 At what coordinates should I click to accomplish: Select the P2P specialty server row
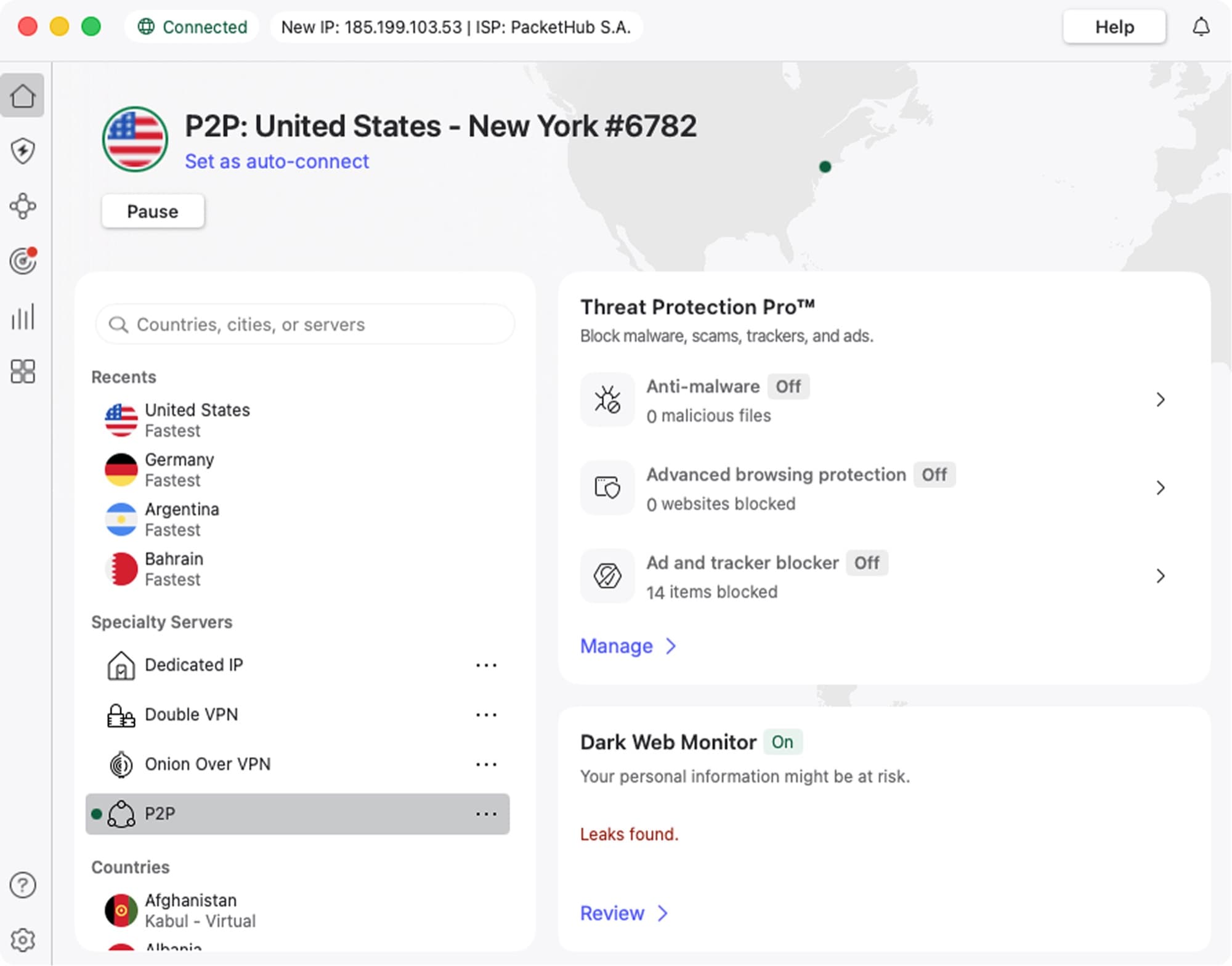[298, 814]
